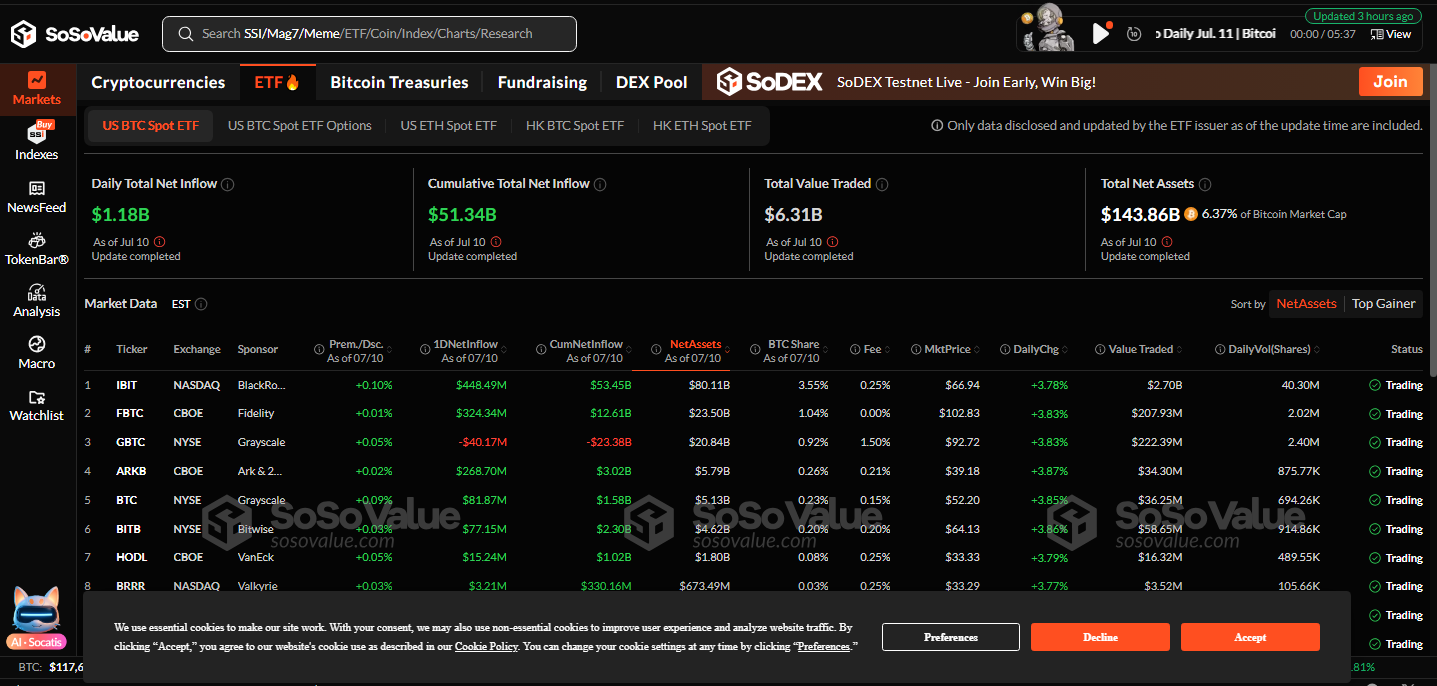Click info icon beside Cumulative Total Net Inflow

[x=600, y=184]
